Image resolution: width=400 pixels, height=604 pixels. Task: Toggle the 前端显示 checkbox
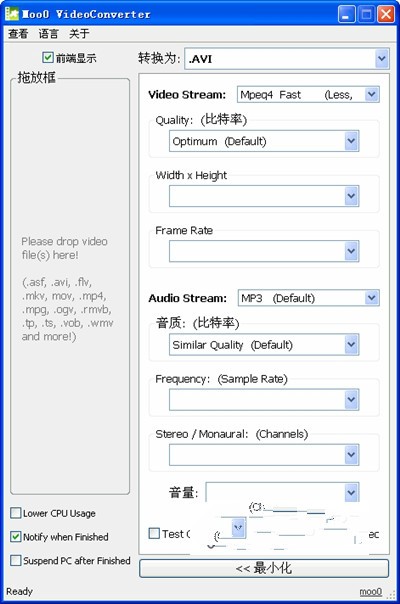[47, 58]
